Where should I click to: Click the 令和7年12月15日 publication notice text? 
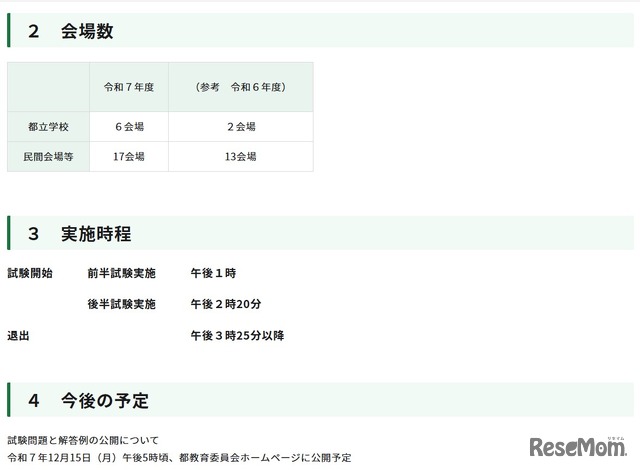[x=179, y=457]
